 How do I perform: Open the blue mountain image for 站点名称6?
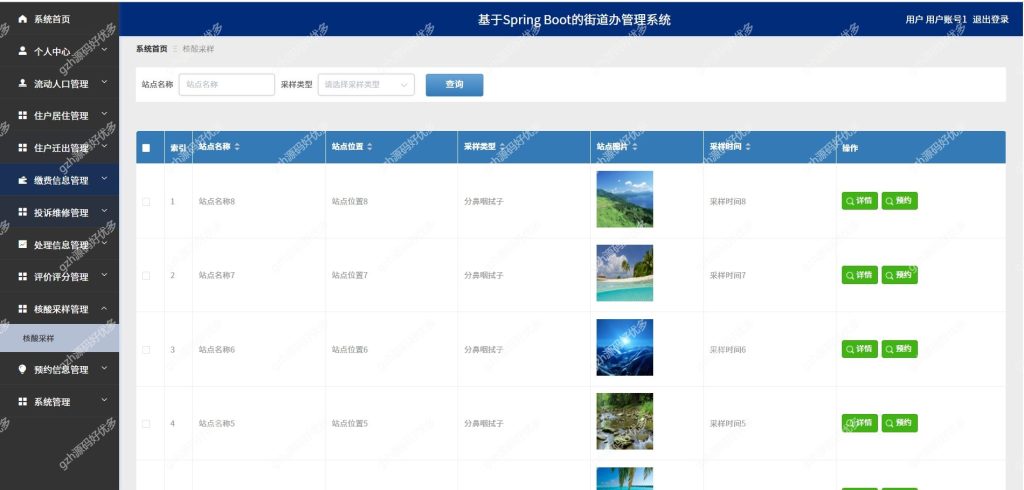tap(624, 348)
